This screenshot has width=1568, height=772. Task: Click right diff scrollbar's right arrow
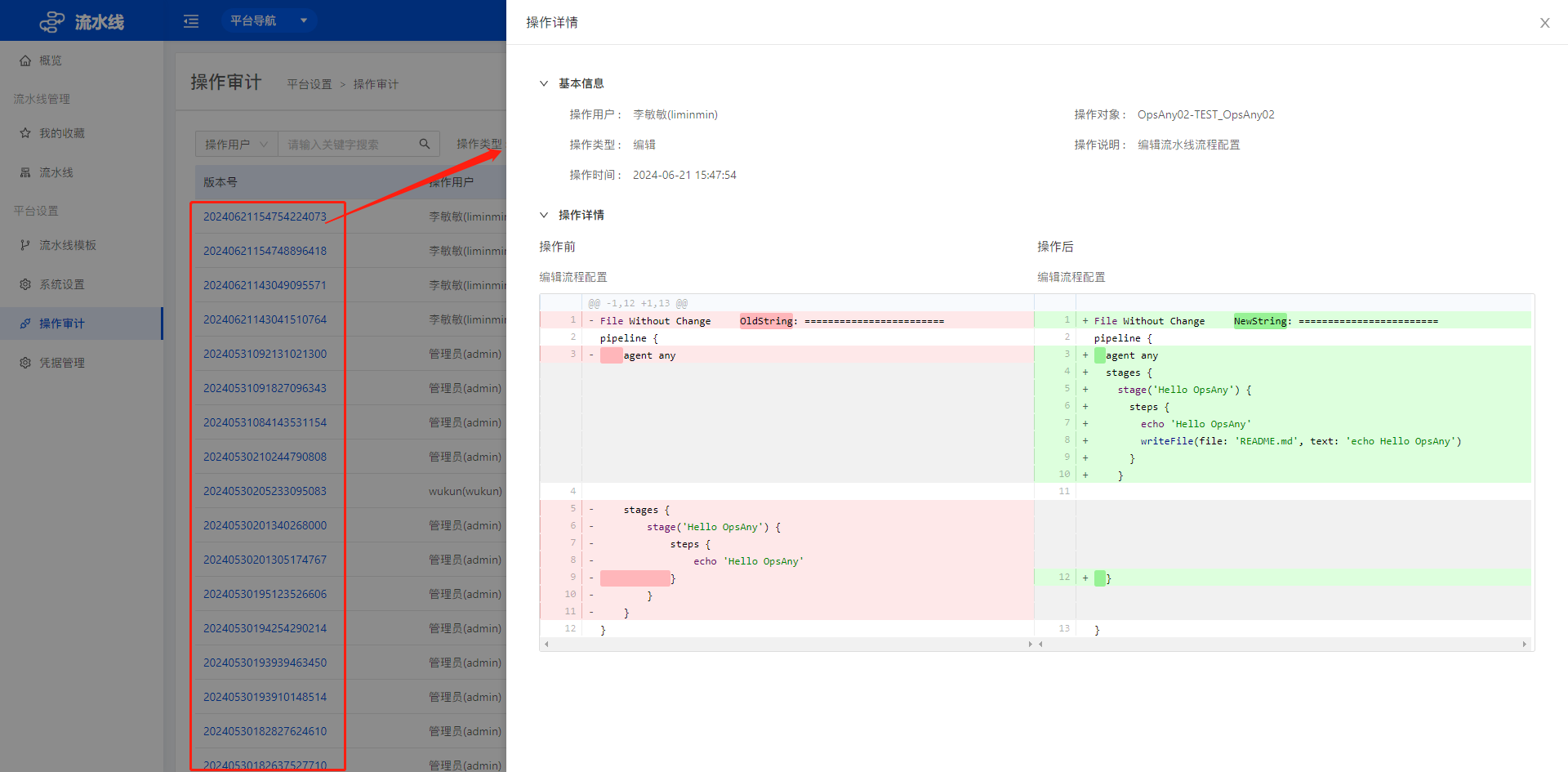tap(1524, 645)
